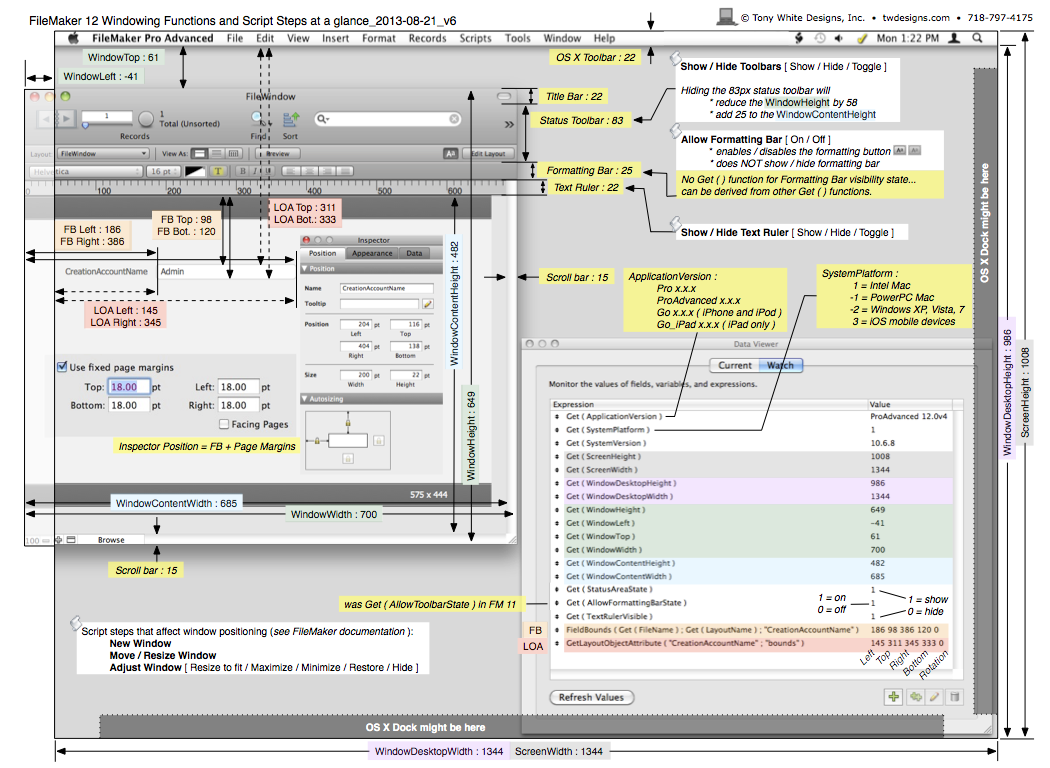1050x768 pixels.
Task: Open the Apple menu
Action: (x=73, y=38)
